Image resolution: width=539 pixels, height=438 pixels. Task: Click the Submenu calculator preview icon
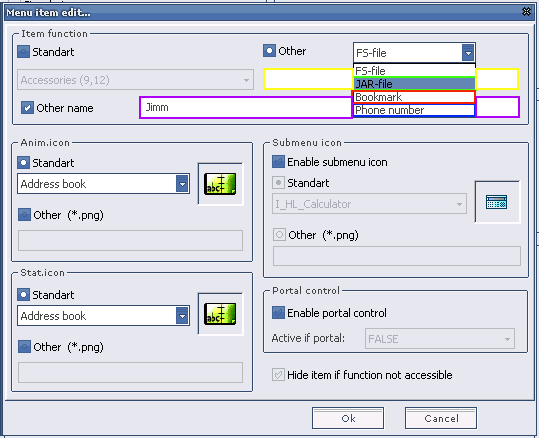click(496, 202)
